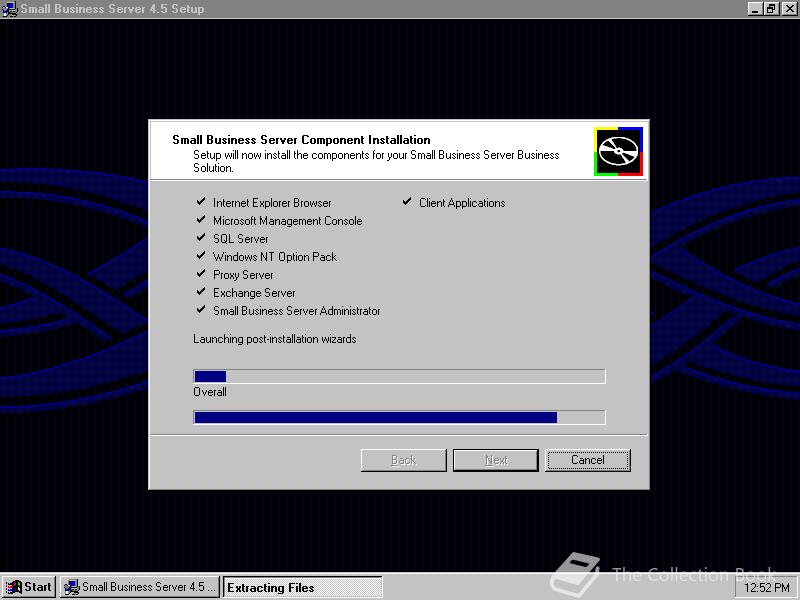Viewport: 800px width, 600px height.
Task: Click the 'Small Business Server 4.5 Setup' title
Action: point(112,9)
